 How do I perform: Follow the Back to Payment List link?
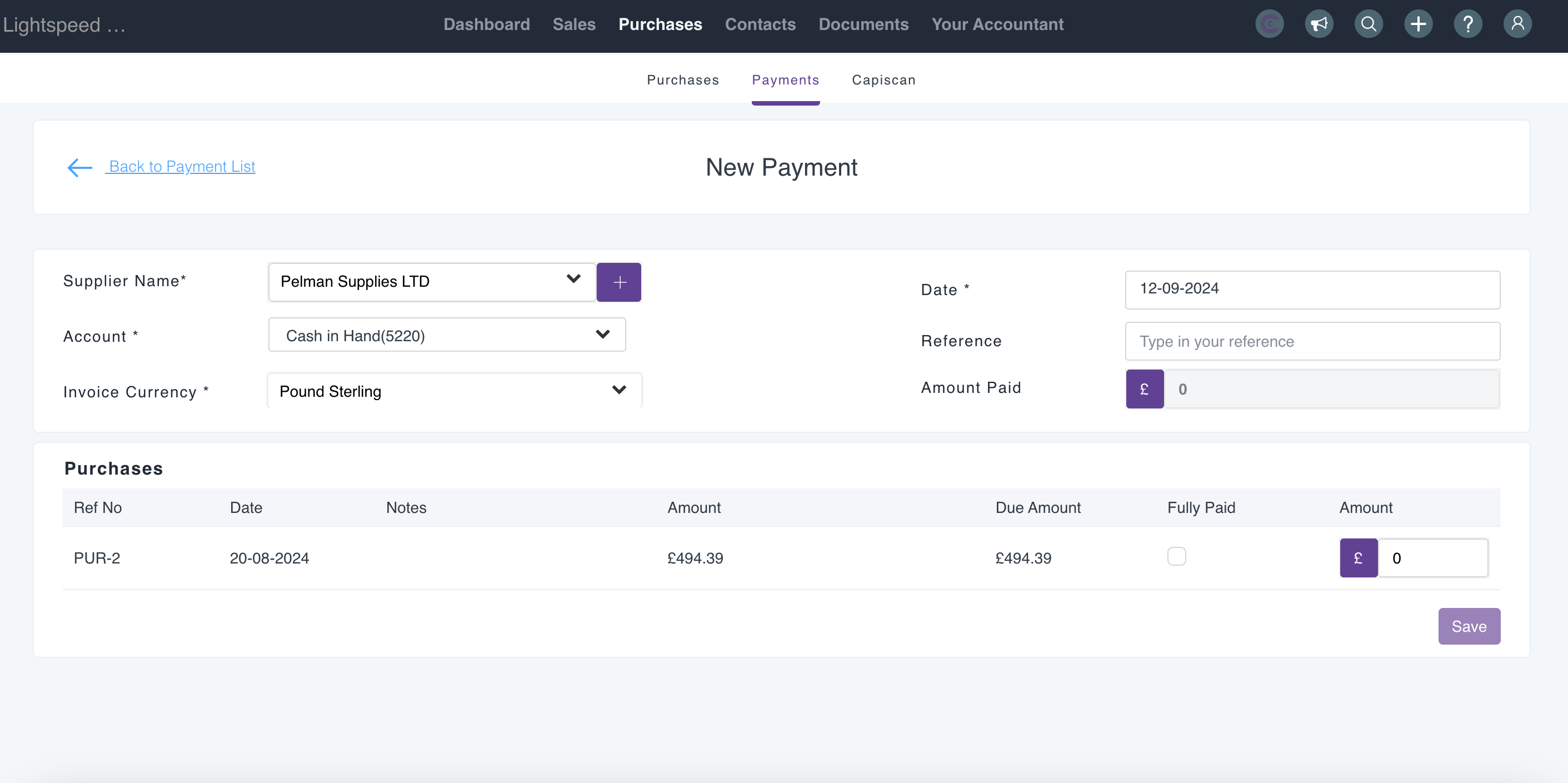pos(181,166)
